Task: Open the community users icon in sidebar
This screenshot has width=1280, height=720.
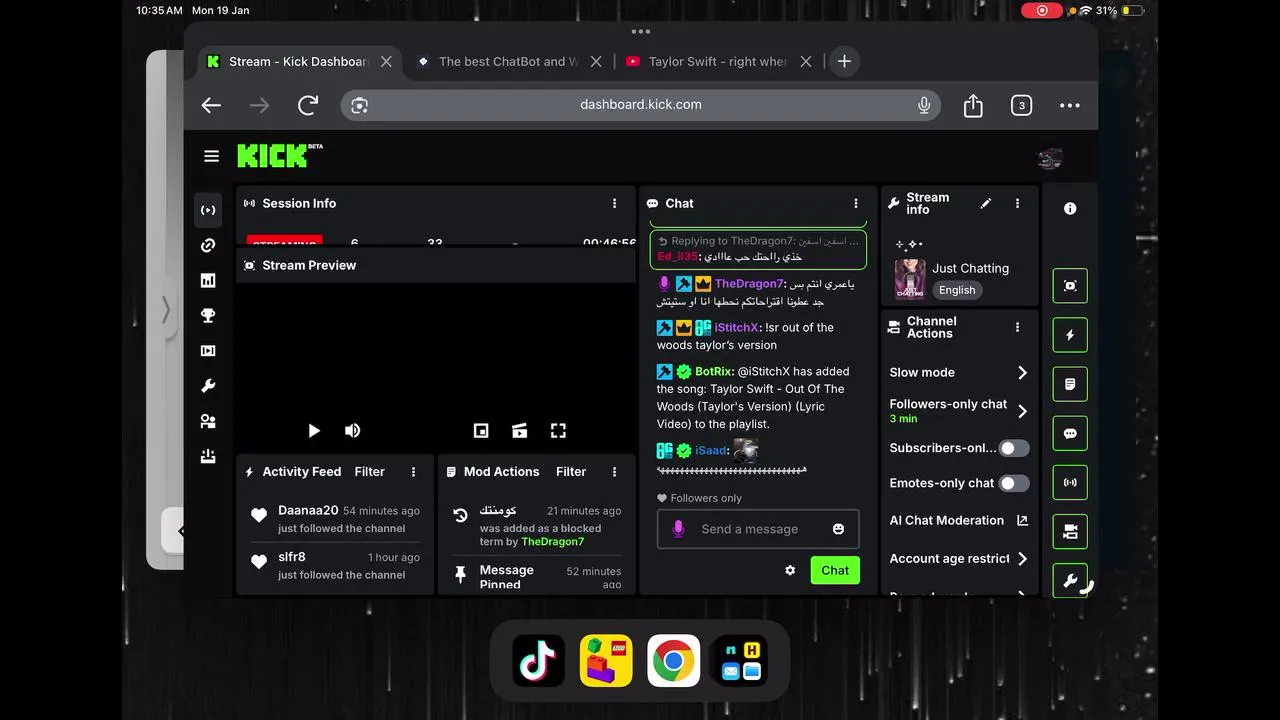Action: 208,421
